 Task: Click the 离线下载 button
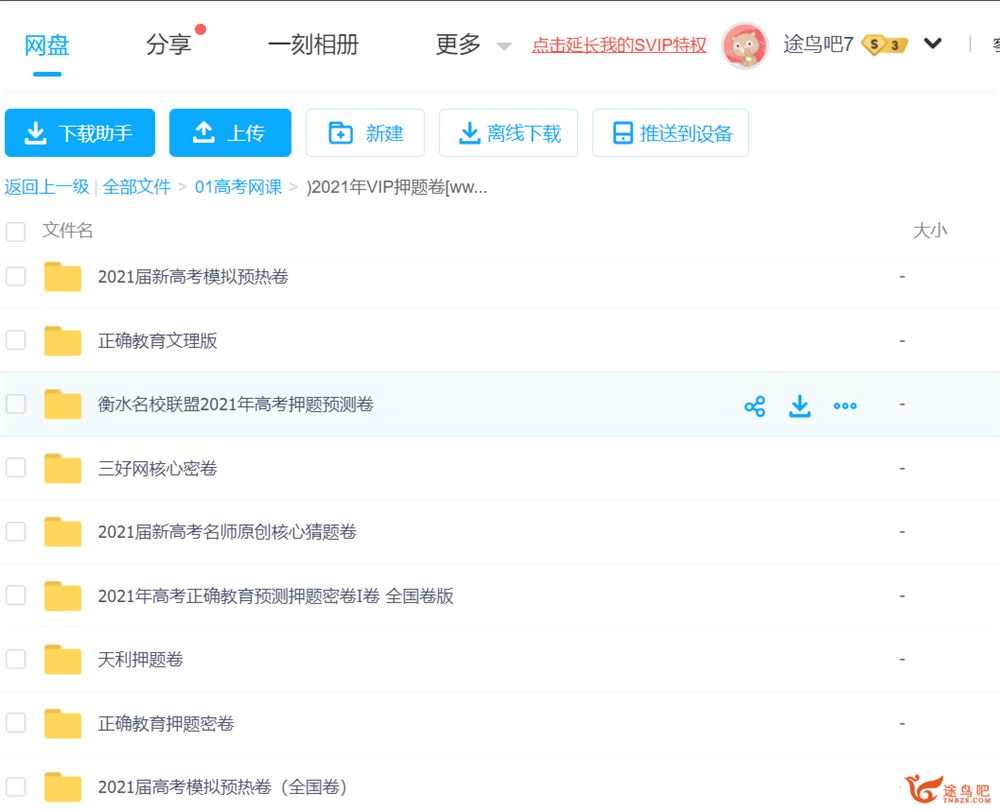tap(508, 133)
